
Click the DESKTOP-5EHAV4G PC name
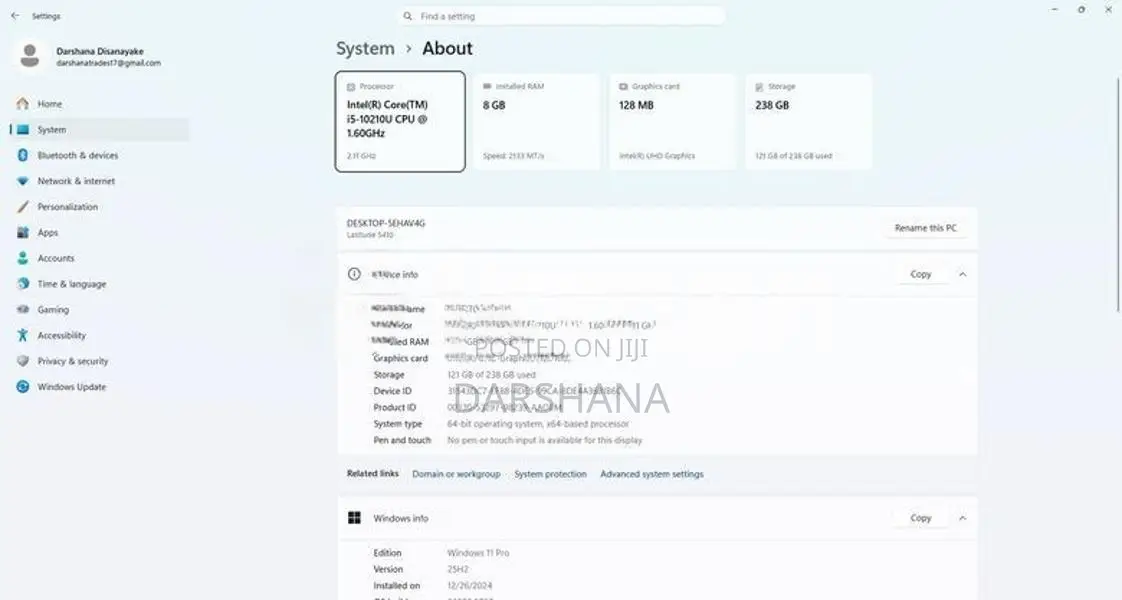pos(386,223)
